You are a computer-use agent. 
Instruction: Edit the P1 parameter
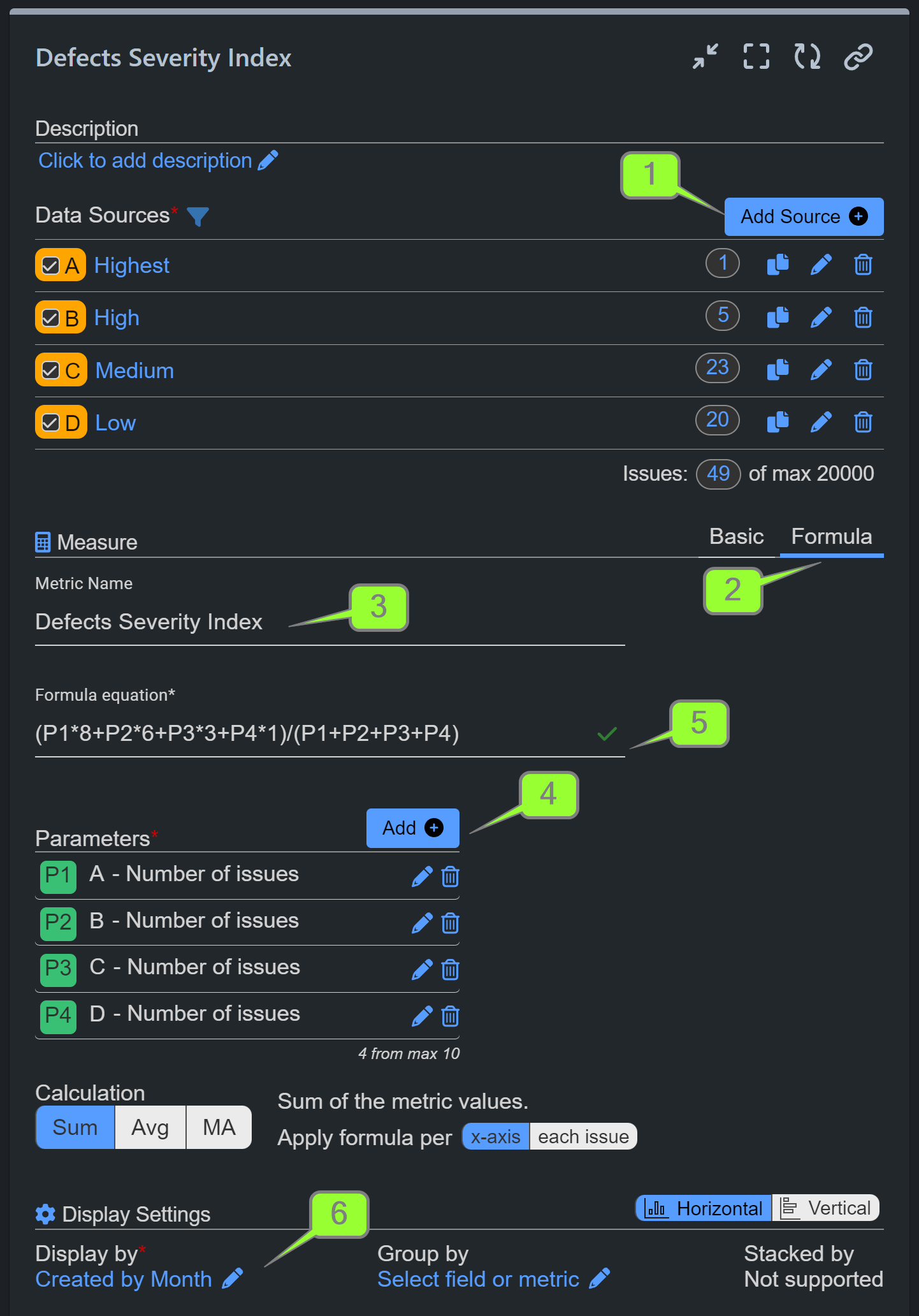click(x=422, y=876)
